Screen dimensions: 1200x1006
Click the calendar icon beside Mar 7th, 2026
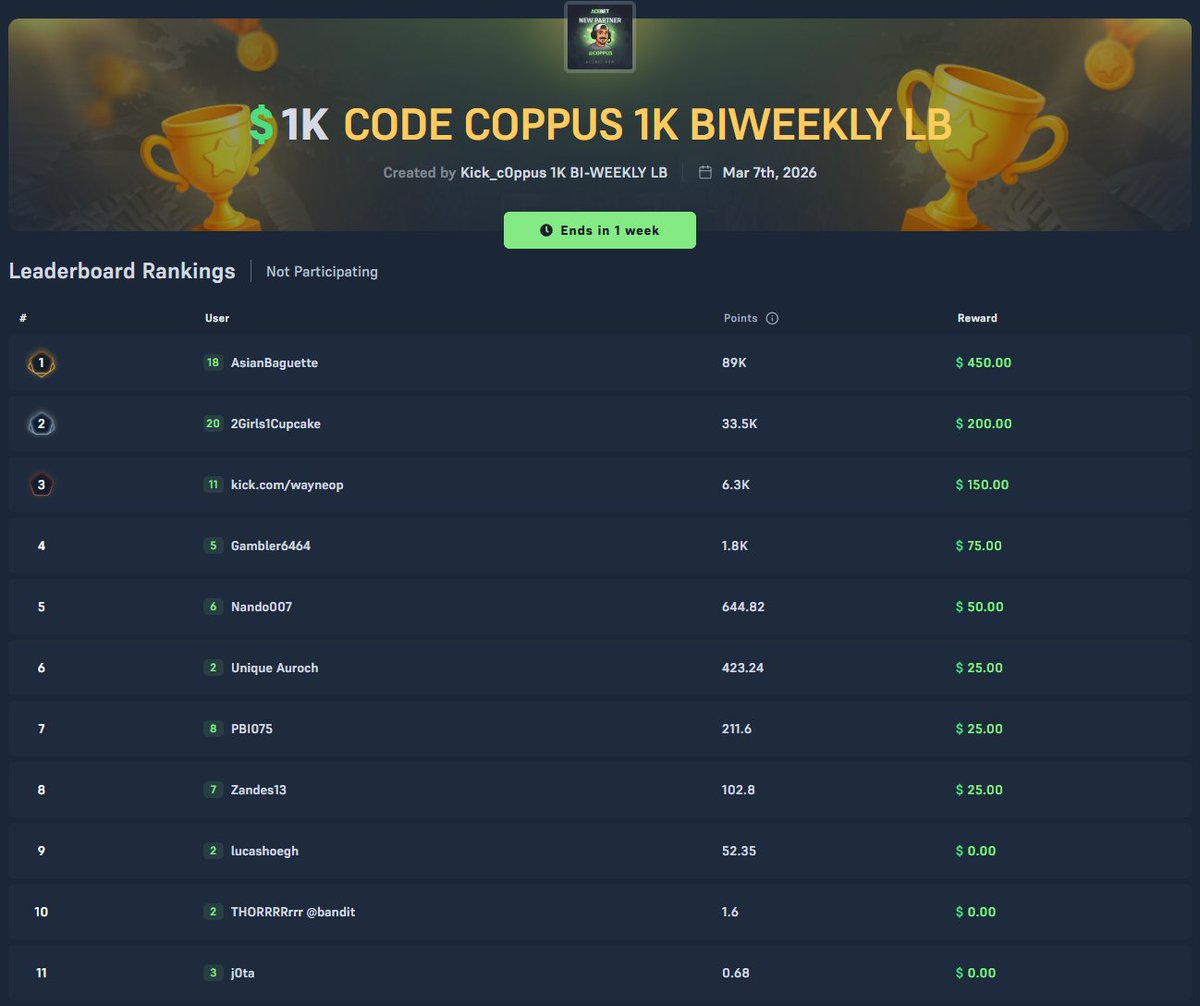(x=705, y=172)
